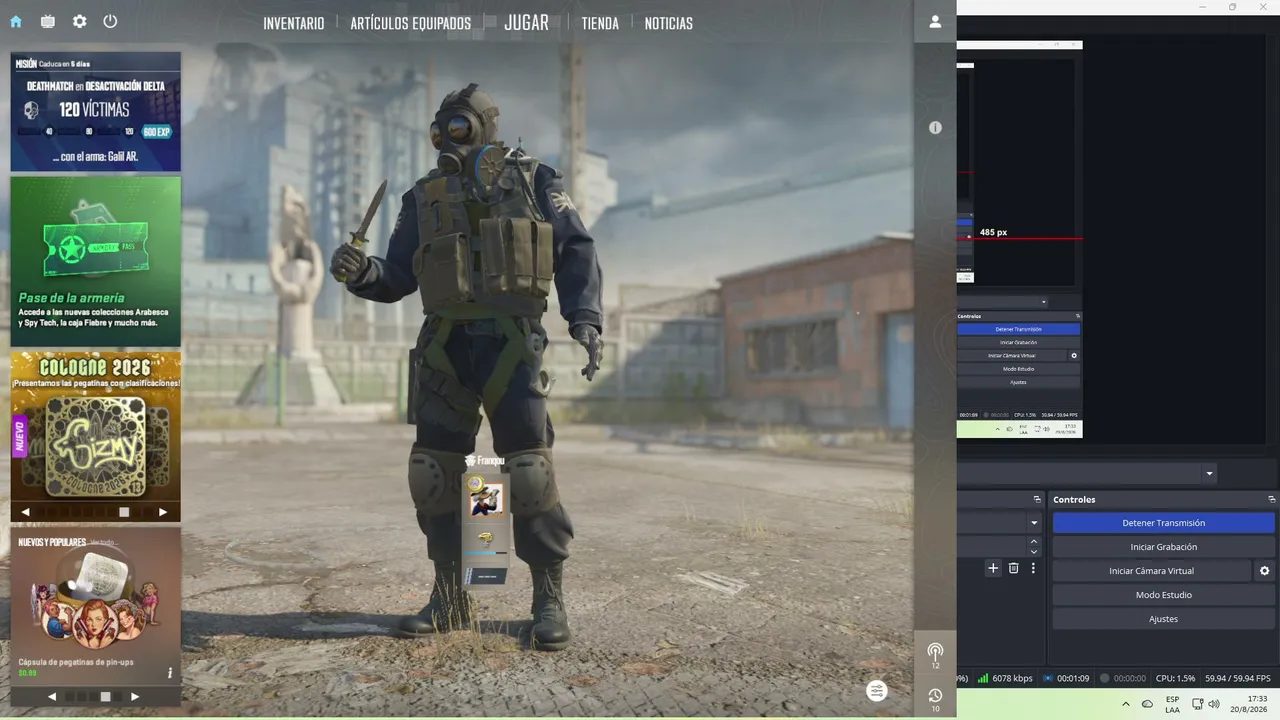
Task: Enable Modo Estudio in OBS
Action: (x=1164, y=595)
